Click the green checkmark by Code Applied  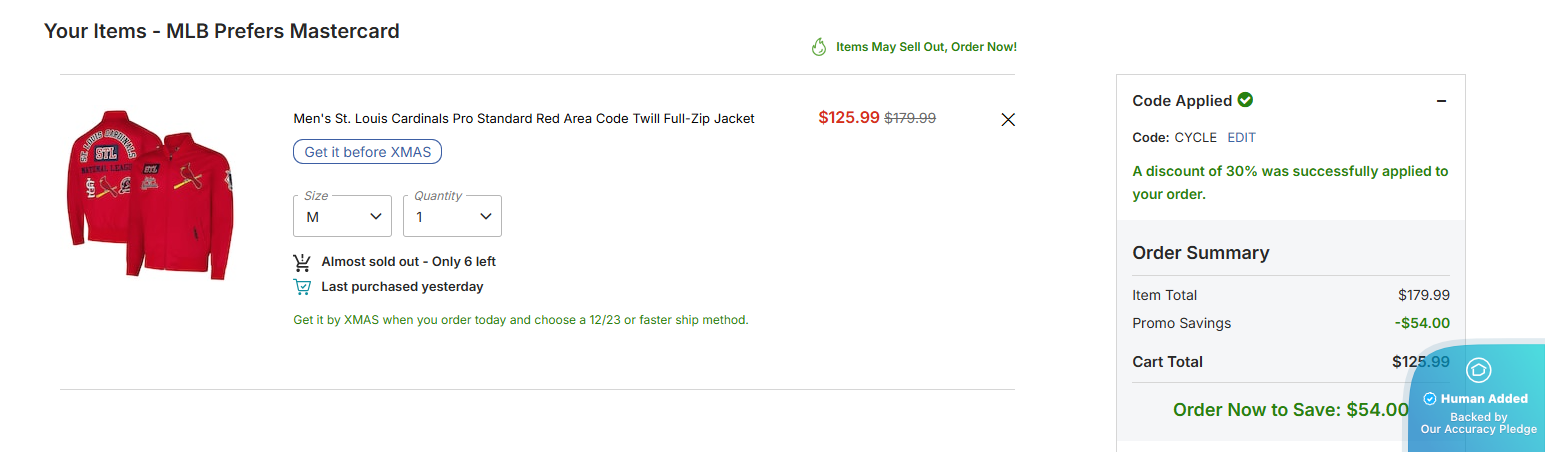[1245, 100]
